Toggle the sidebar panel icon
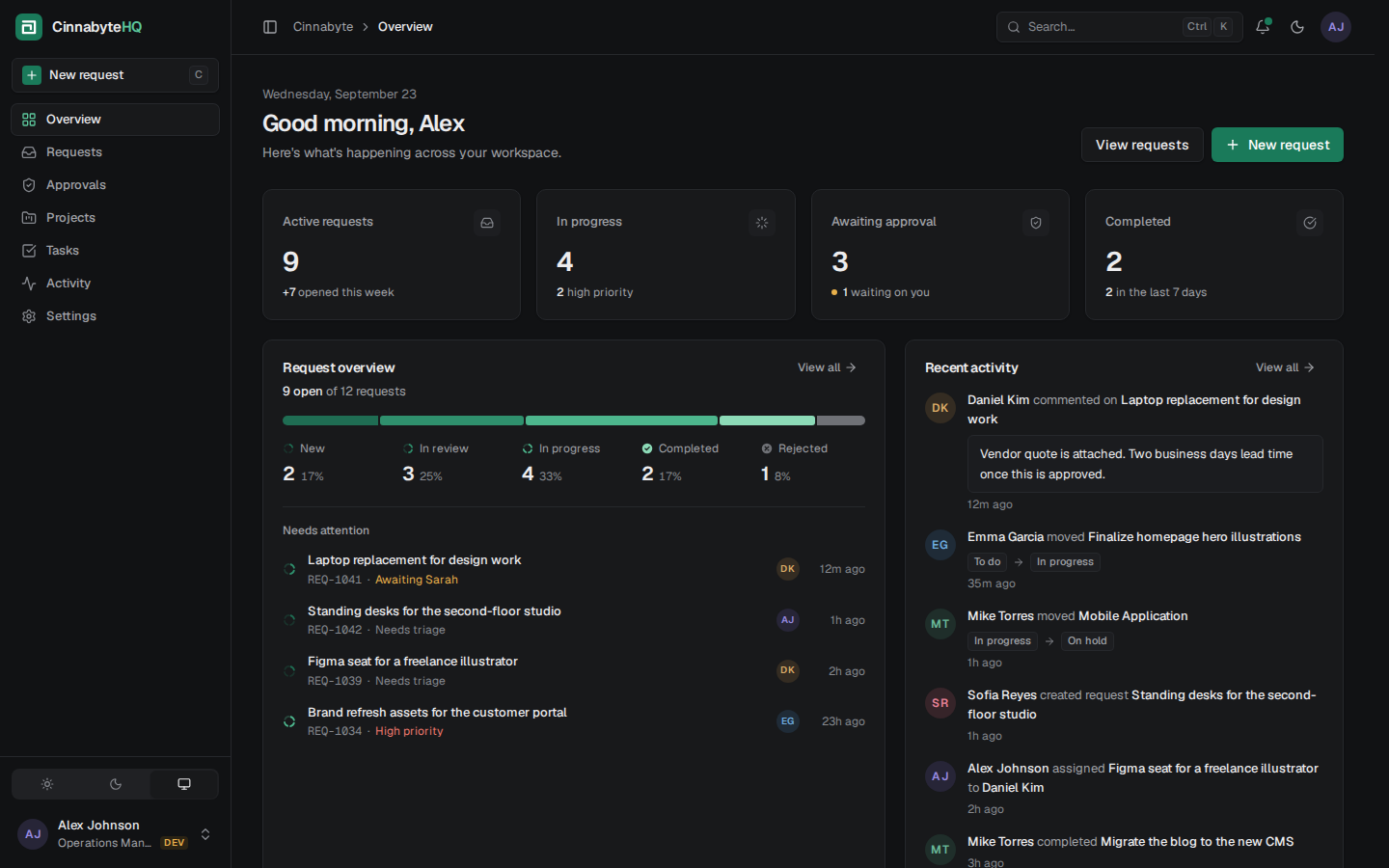This screenshot has height=868, width=1389. (270, 27)
